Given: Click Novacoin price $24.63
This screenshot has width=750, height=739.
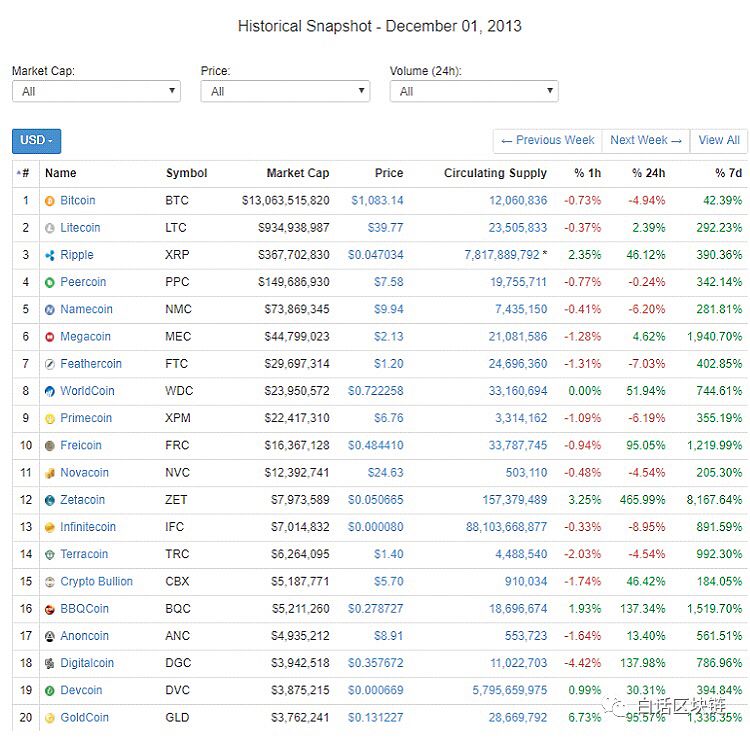Looking at the screenshot, I should [x=386, y=473].
